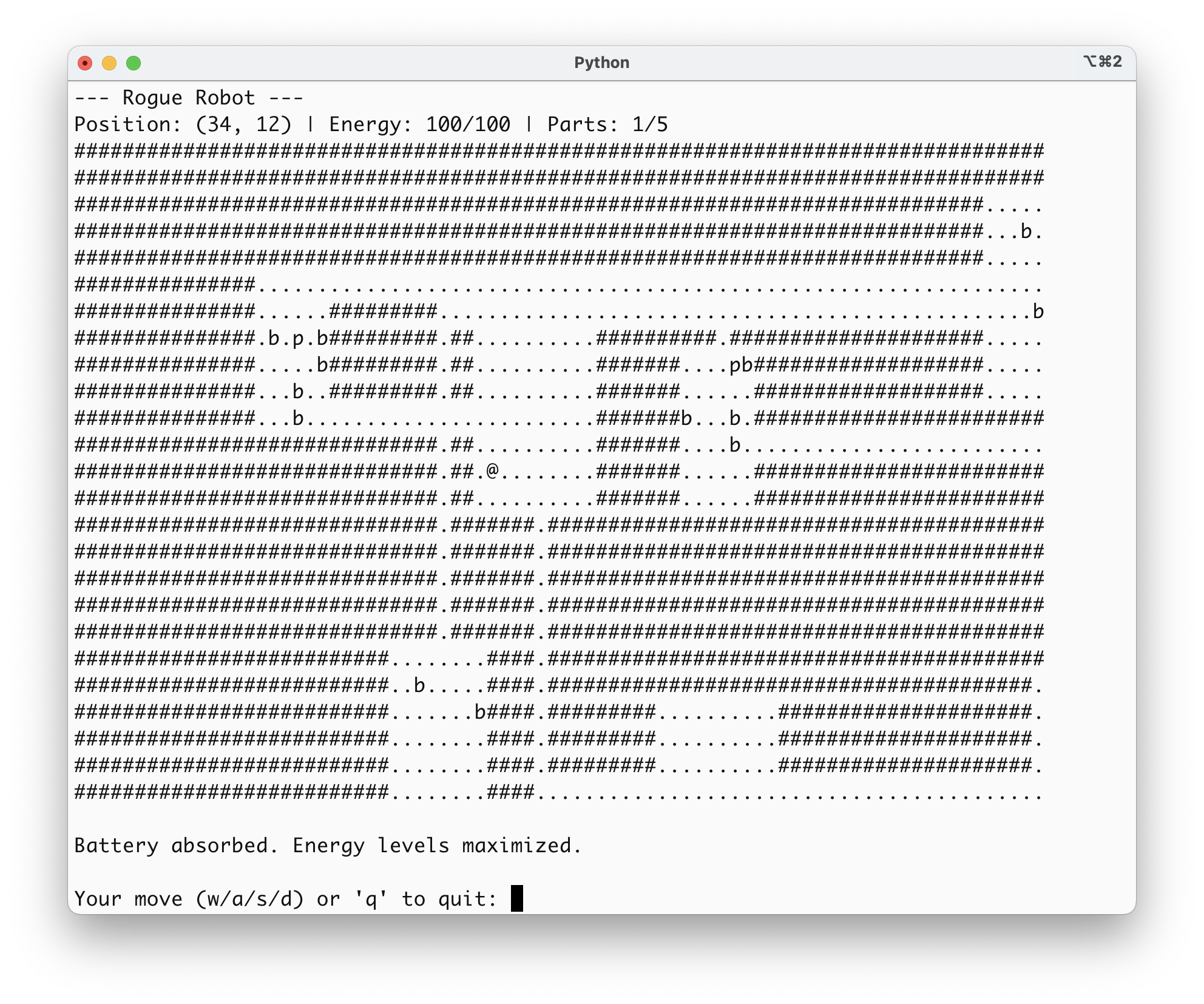Click the yellow minimize window button
This screenshot has width=1204, height=1004.
[109, 63]
